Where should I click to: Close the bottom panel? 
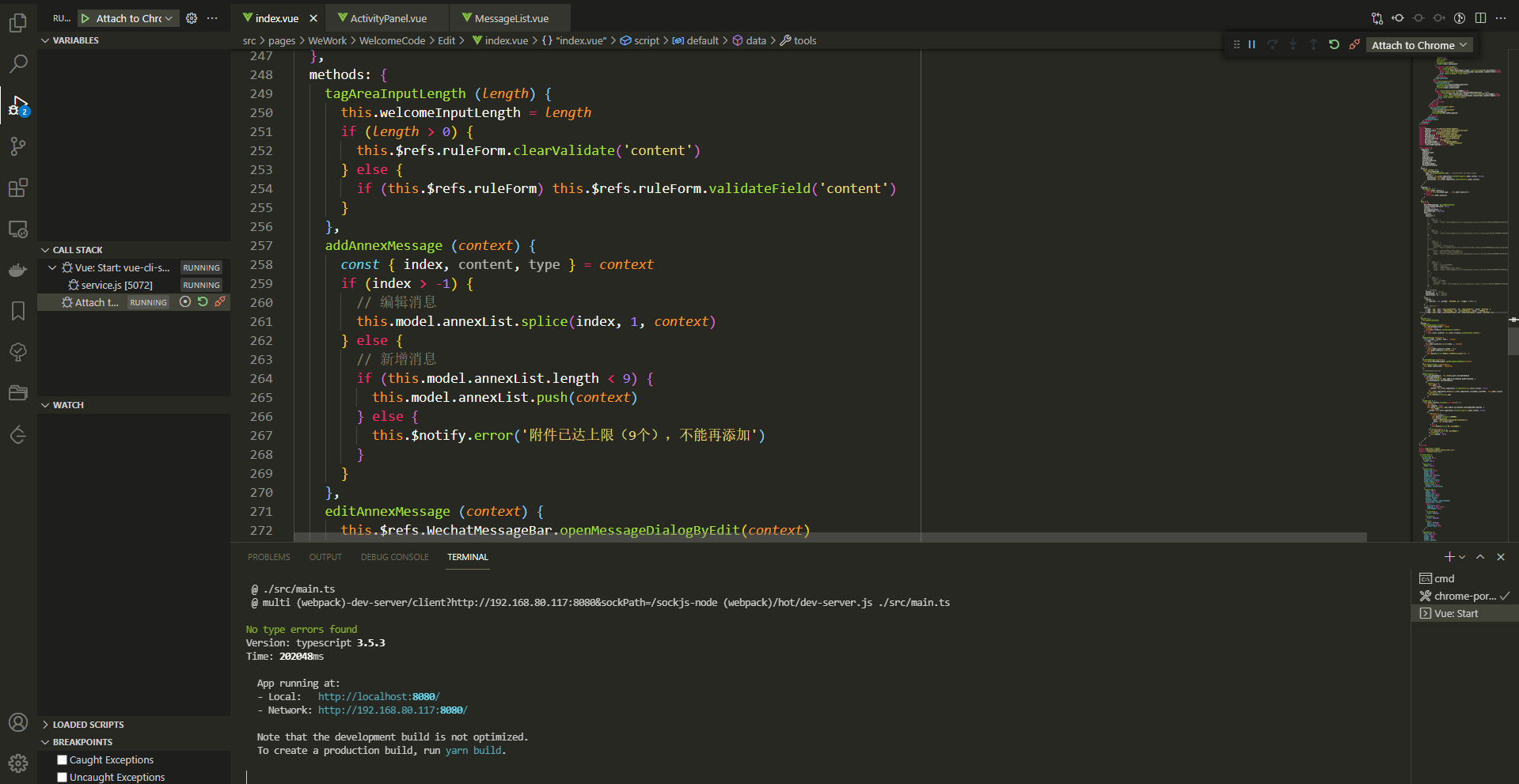1501,557
